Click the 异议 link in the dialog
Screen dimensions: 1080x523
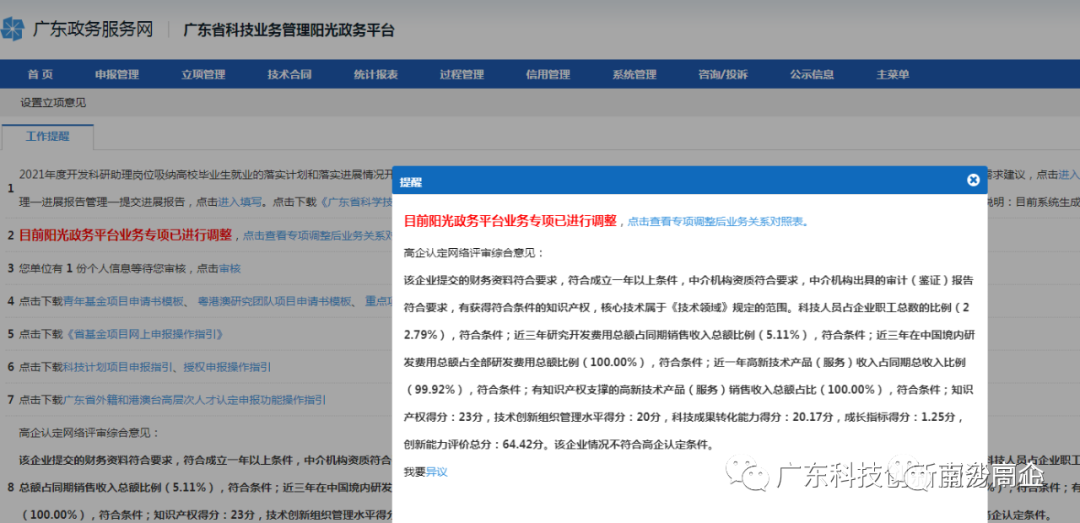[x=437, y=472]
